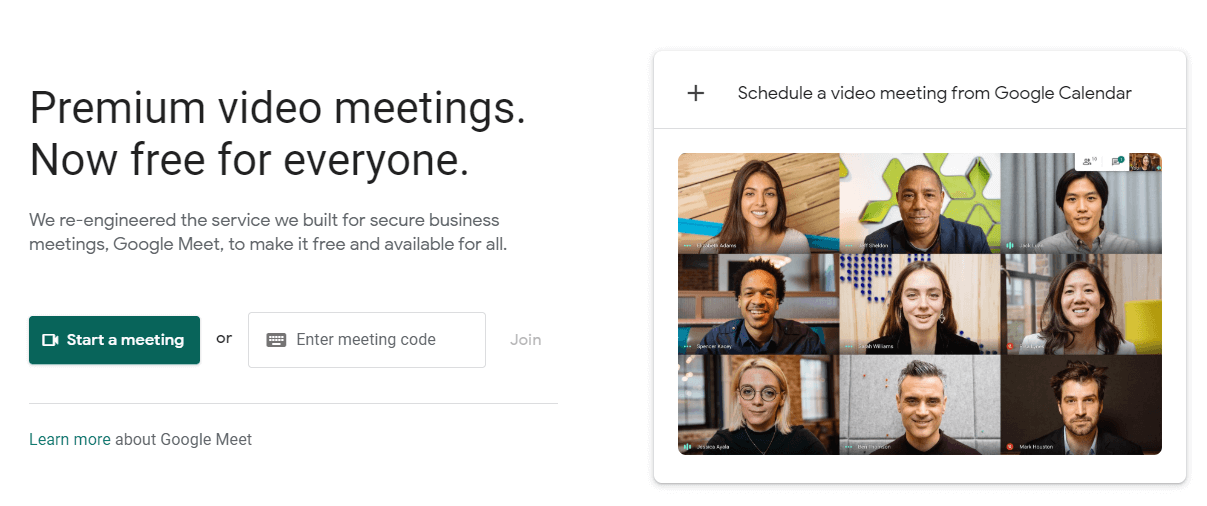
Task: Click the Join button
Action: [x=525, y=340]
